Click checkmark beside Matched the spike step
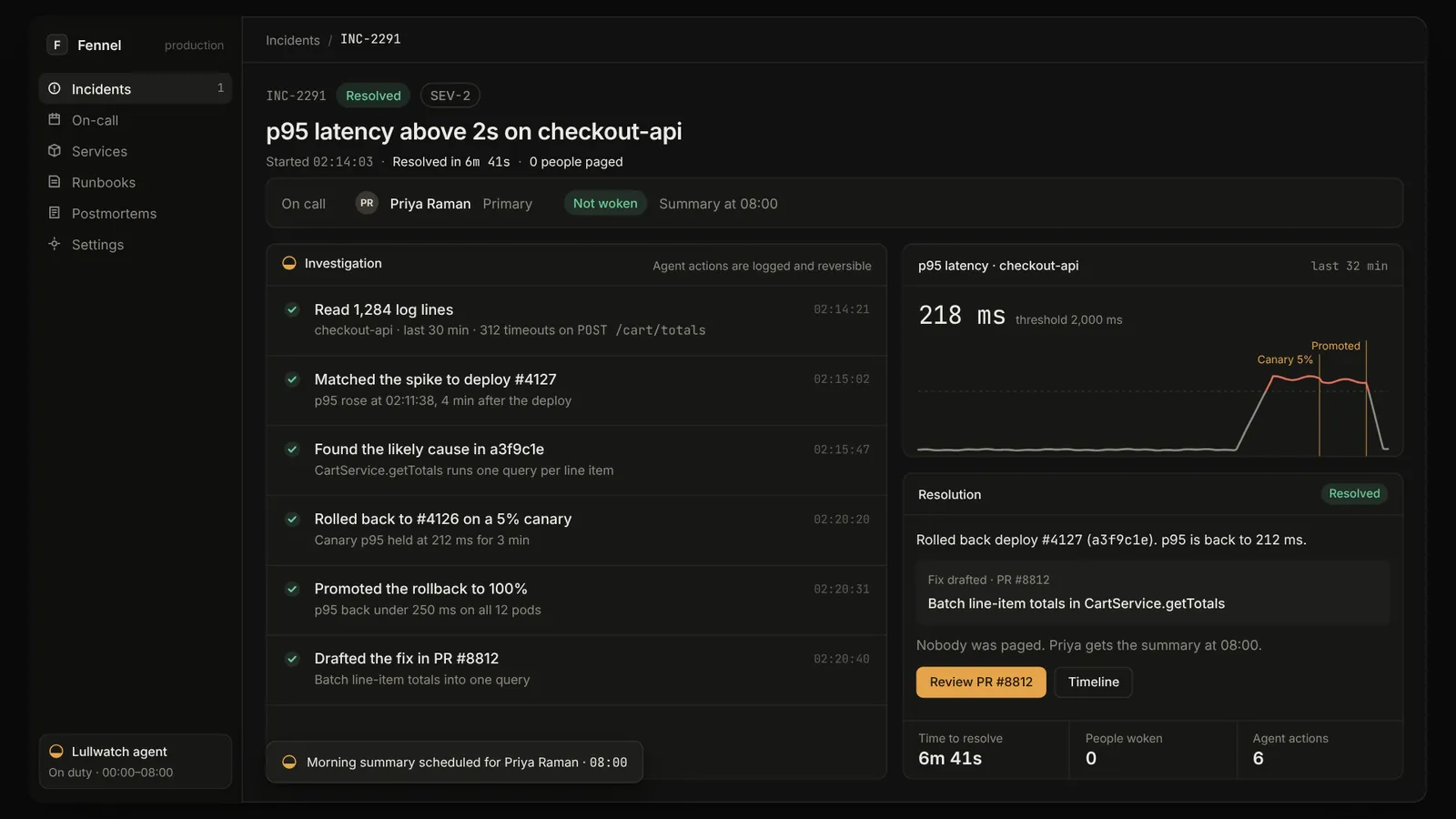 (292, 379)
